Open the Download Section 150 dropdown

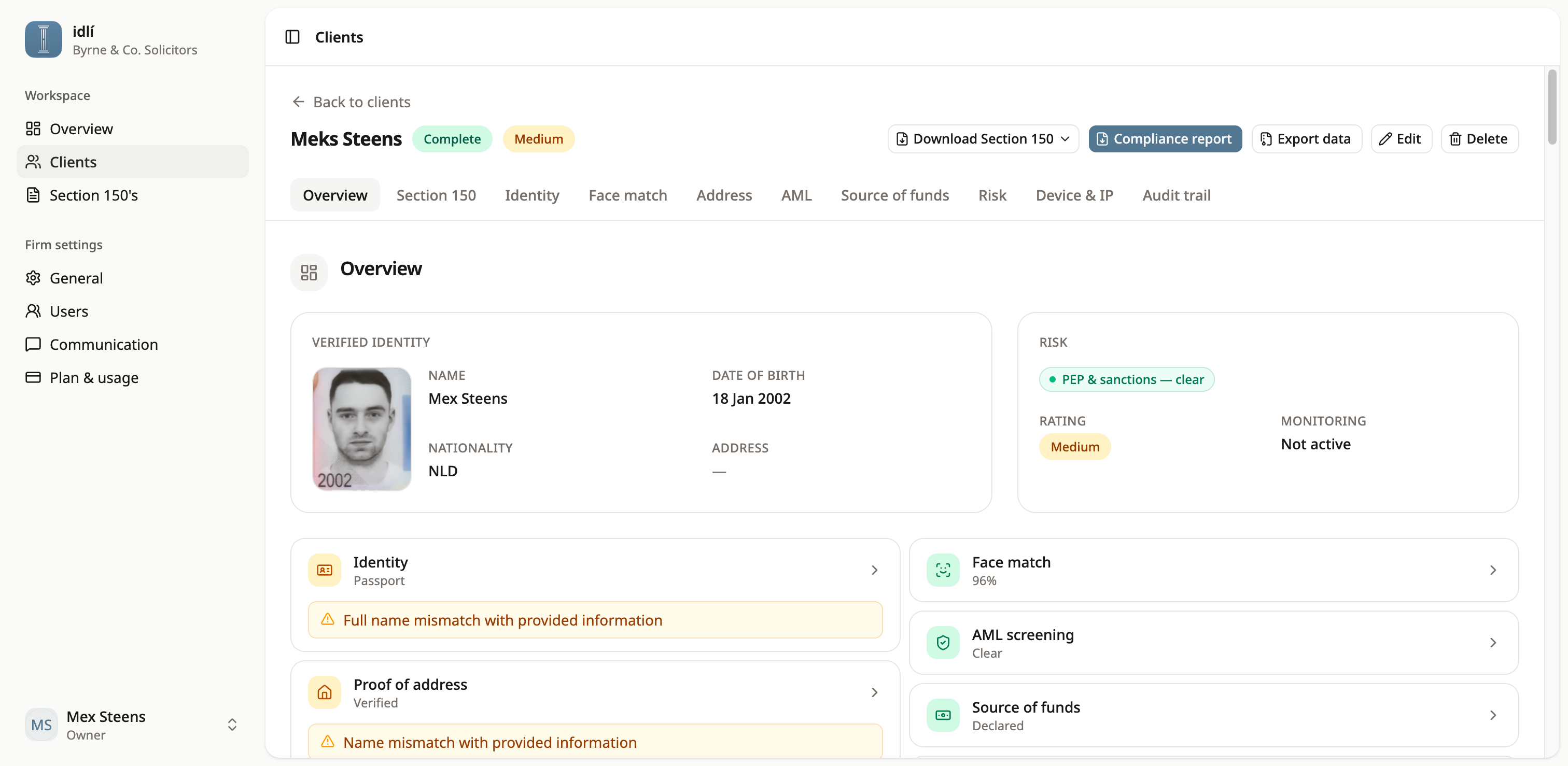tap(983, 139)
